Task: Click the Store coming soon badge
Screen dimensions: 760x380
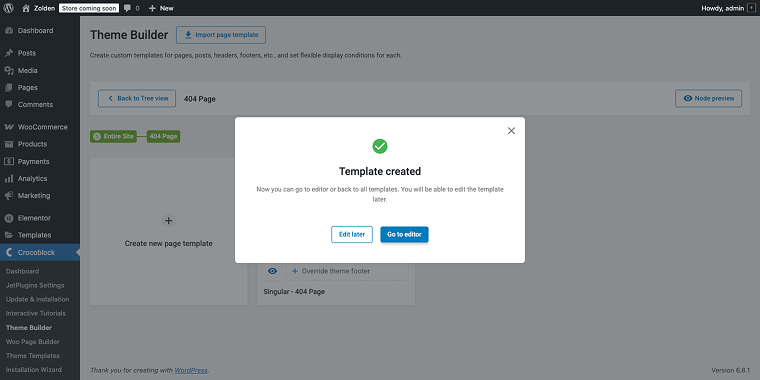Action: [89, 8]
